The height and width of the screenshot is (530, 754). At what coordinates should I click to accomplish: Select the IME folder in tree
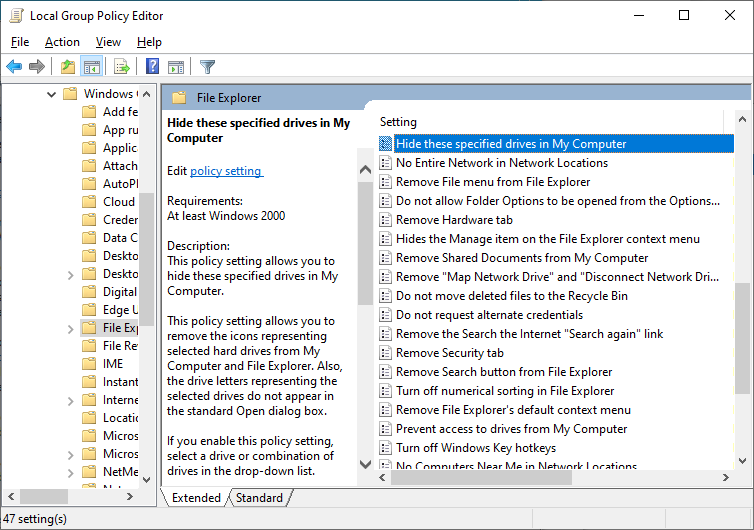(113, 364)
